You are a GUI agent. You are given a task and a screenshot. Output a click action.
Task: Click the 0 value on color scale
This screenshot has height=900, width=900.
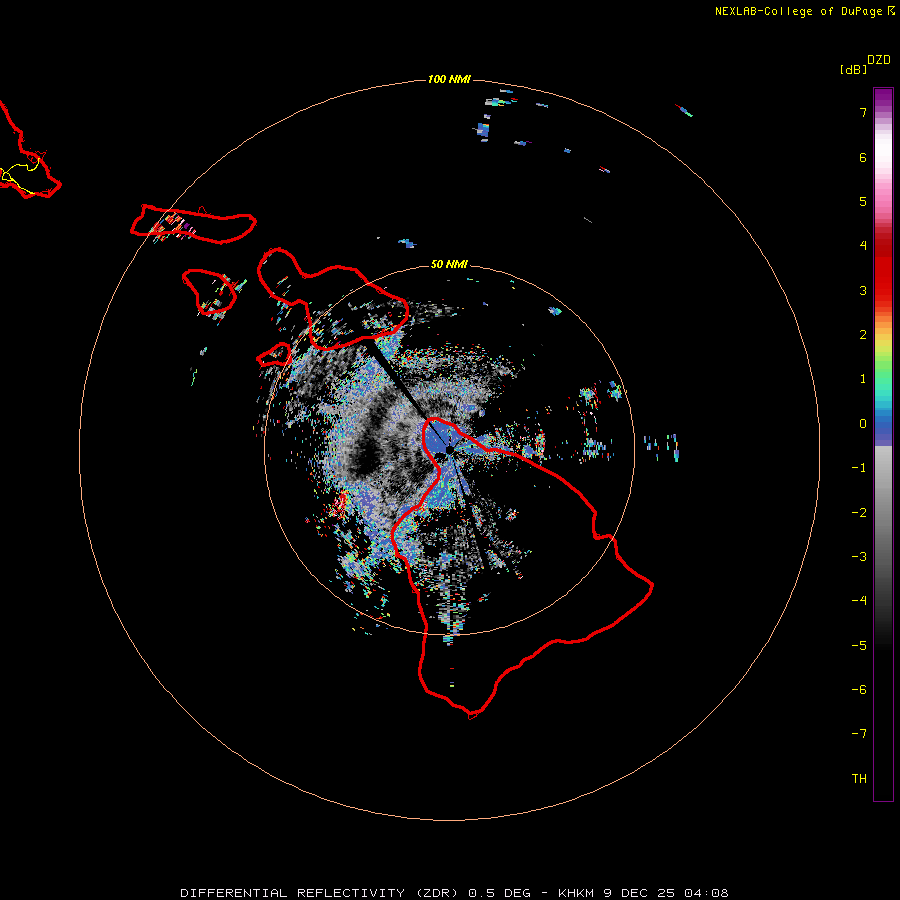pos(863,424)
